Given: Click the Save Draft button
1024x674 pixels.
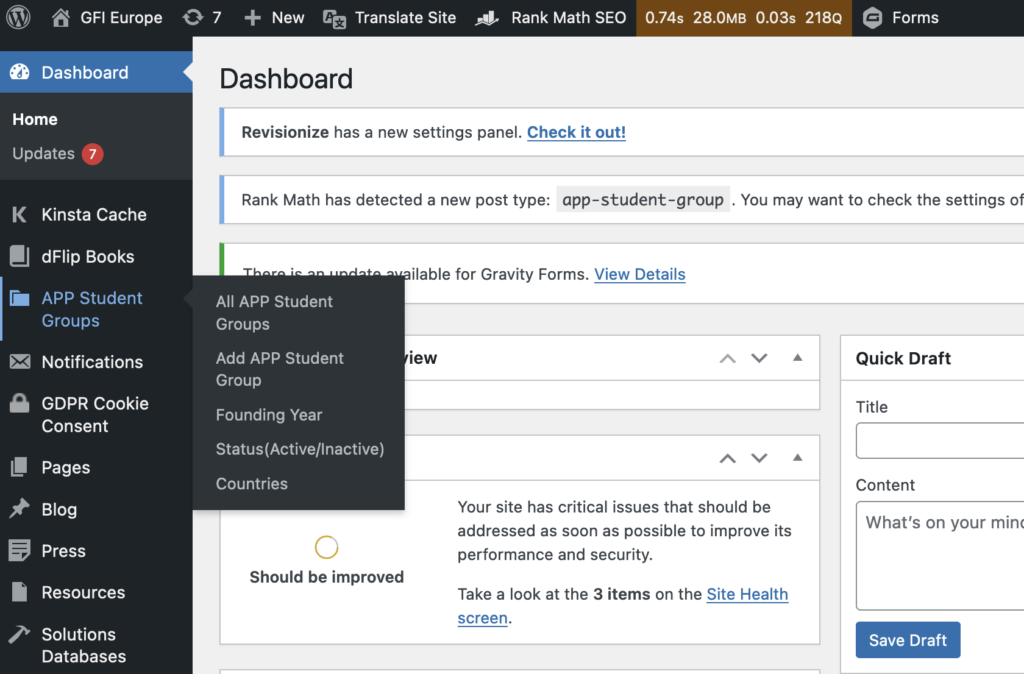Looking at the screenshot, I should point(908,640).
